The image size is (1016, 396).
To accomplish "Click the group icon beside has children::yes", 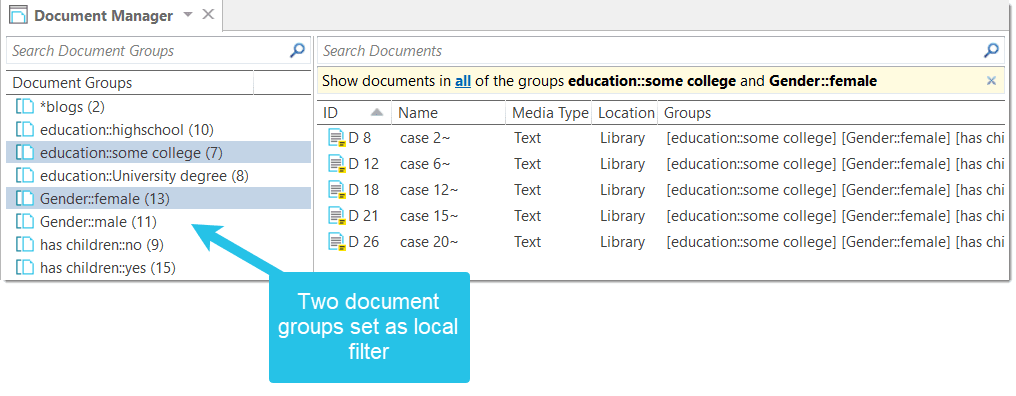I will pos(24,268).
